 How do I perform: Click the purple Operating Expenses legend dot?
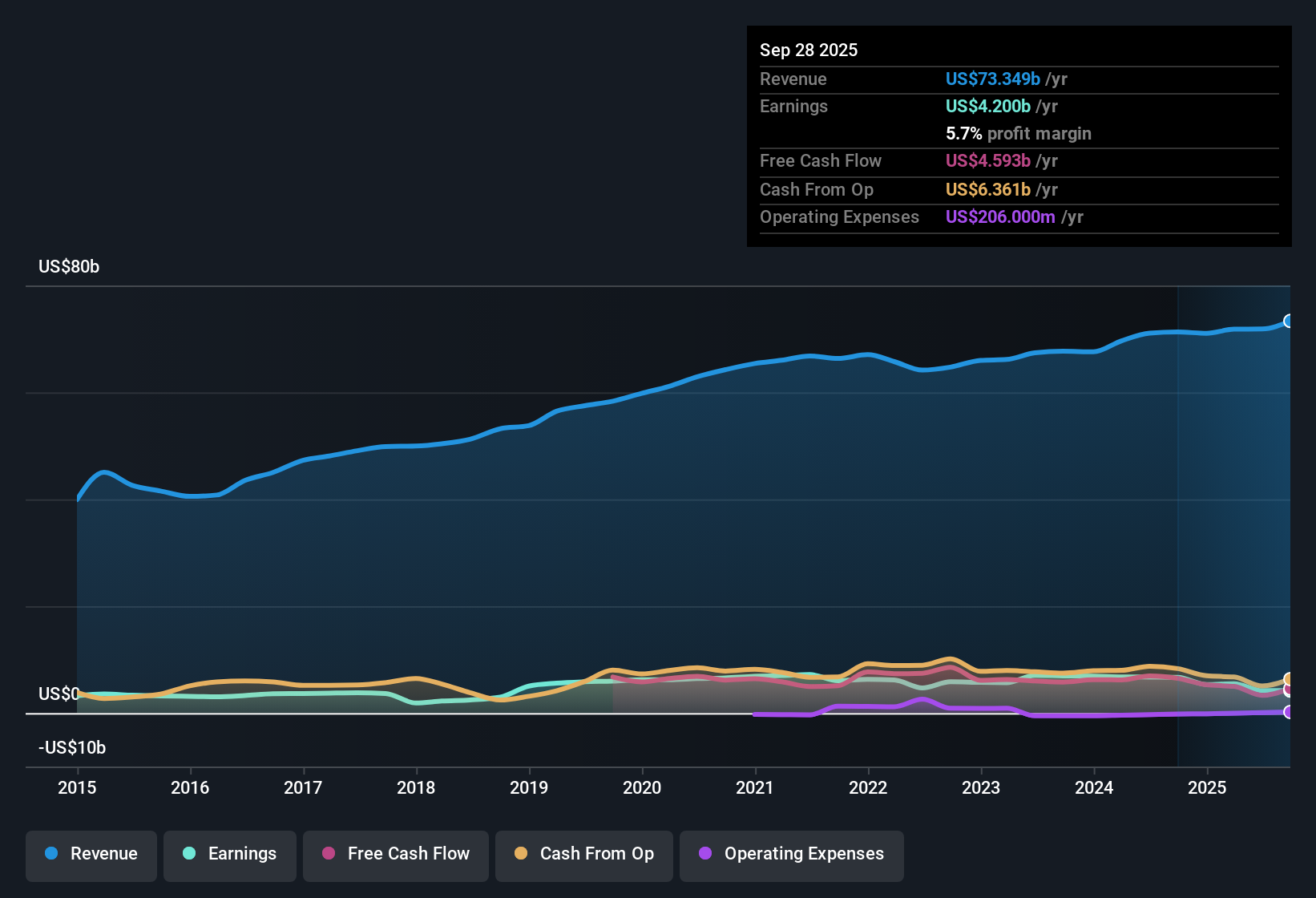705,853
